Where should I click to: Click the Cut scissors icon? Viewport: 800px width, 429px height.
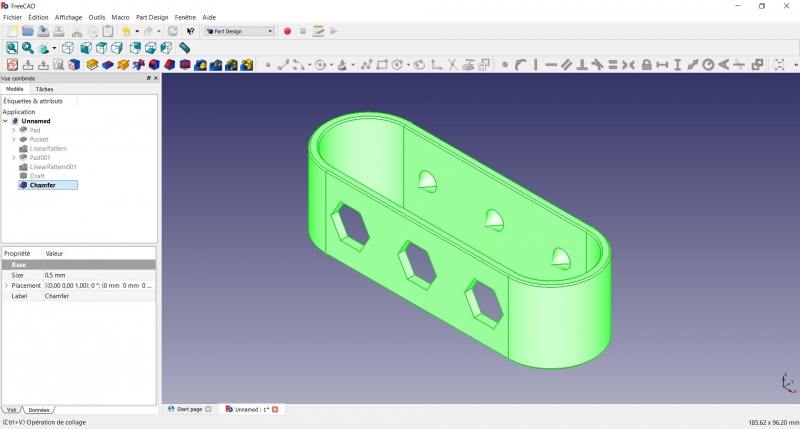pyautogui.click(x=77, y=31)
